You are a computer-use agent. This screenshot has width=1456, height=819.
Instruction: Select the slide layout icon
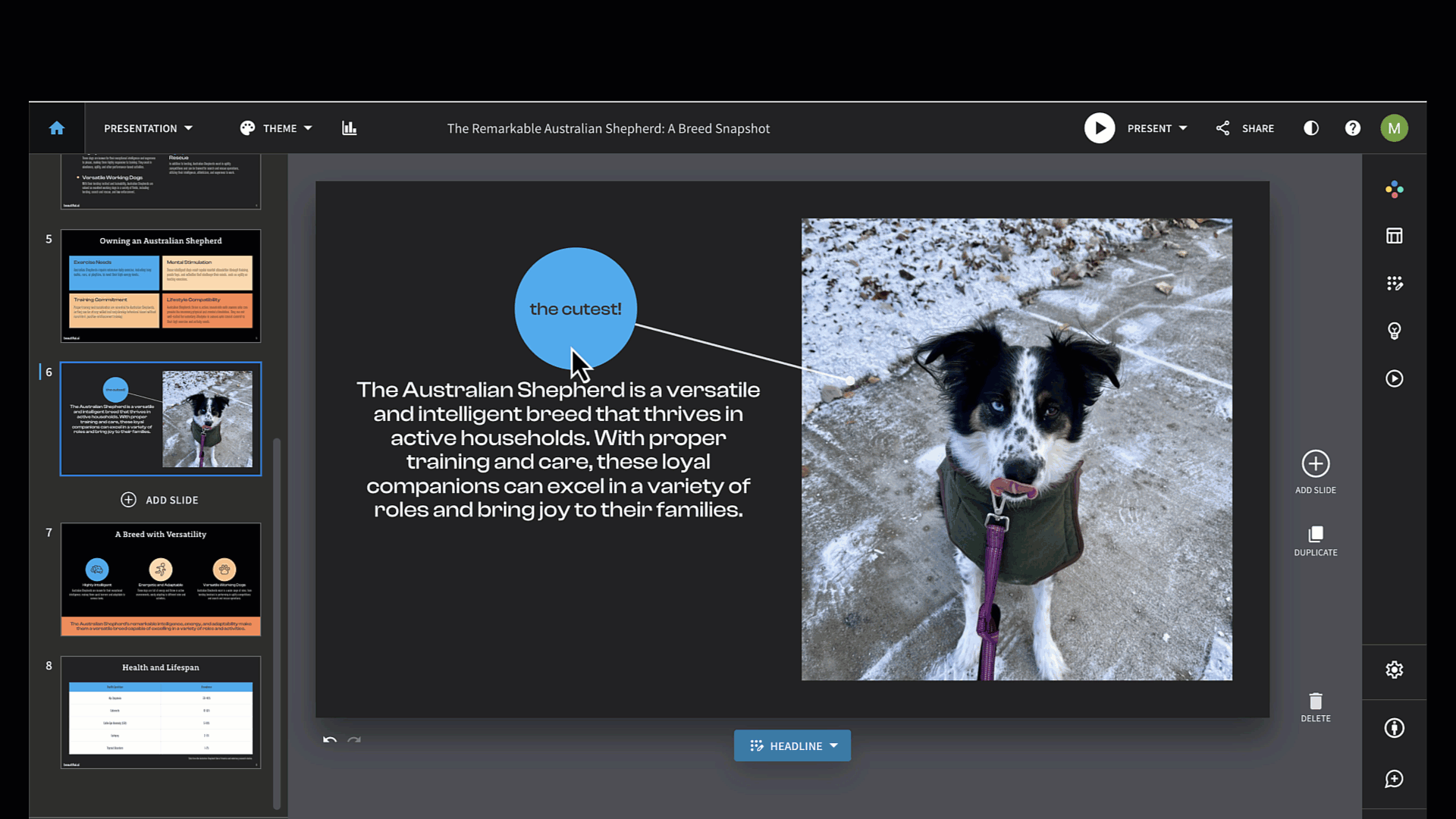[x=1394, y=236]
